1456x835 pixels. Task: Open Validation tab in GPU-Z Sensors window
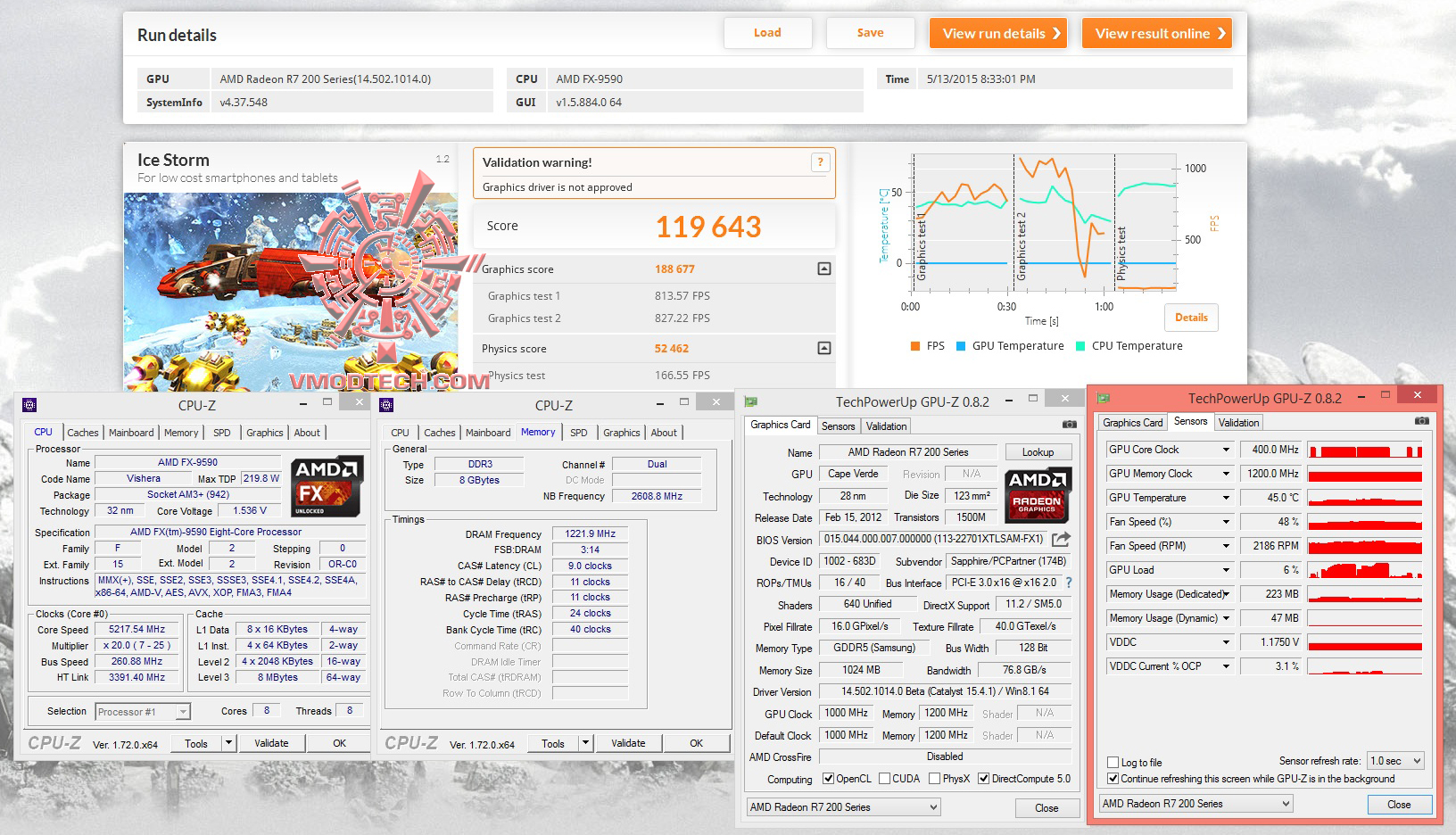pyautogui.click(x=1239, y=423)
